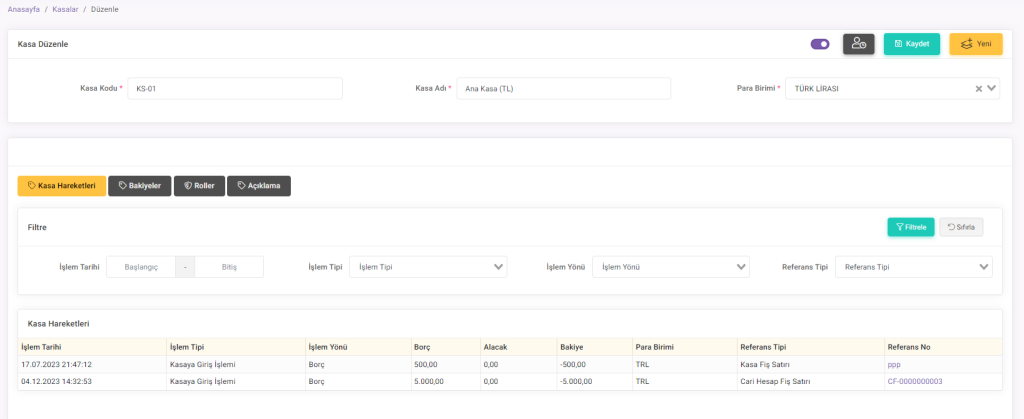Click into the Kasa Adı field
The height and width of the screenshot is (419, 1024).
(x=563, y=88)
